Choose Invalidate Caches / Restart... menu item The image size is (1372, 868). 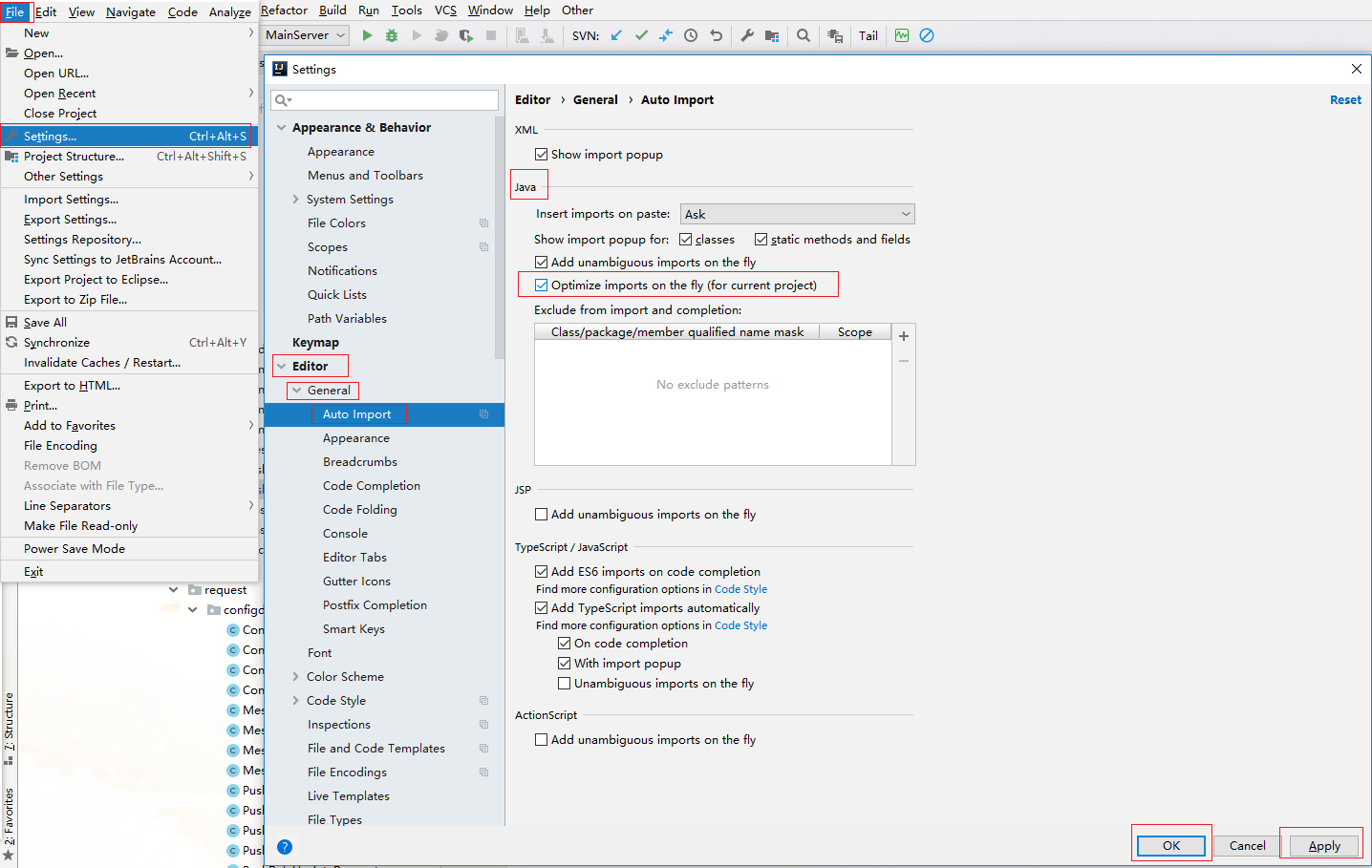(x=129, y=363)
